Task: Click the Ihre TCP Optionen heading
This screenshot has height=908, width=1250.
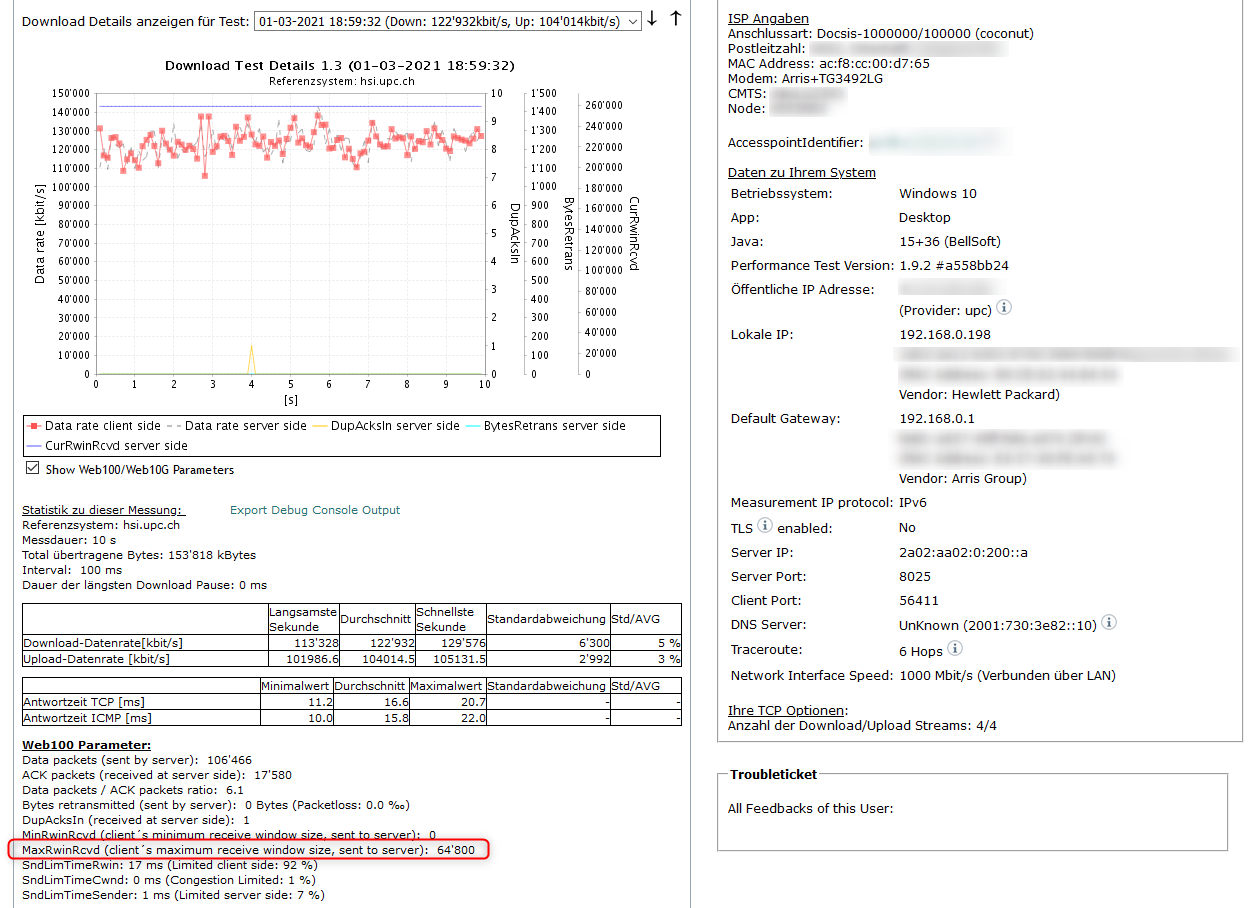Action: (x=787, y=710)
